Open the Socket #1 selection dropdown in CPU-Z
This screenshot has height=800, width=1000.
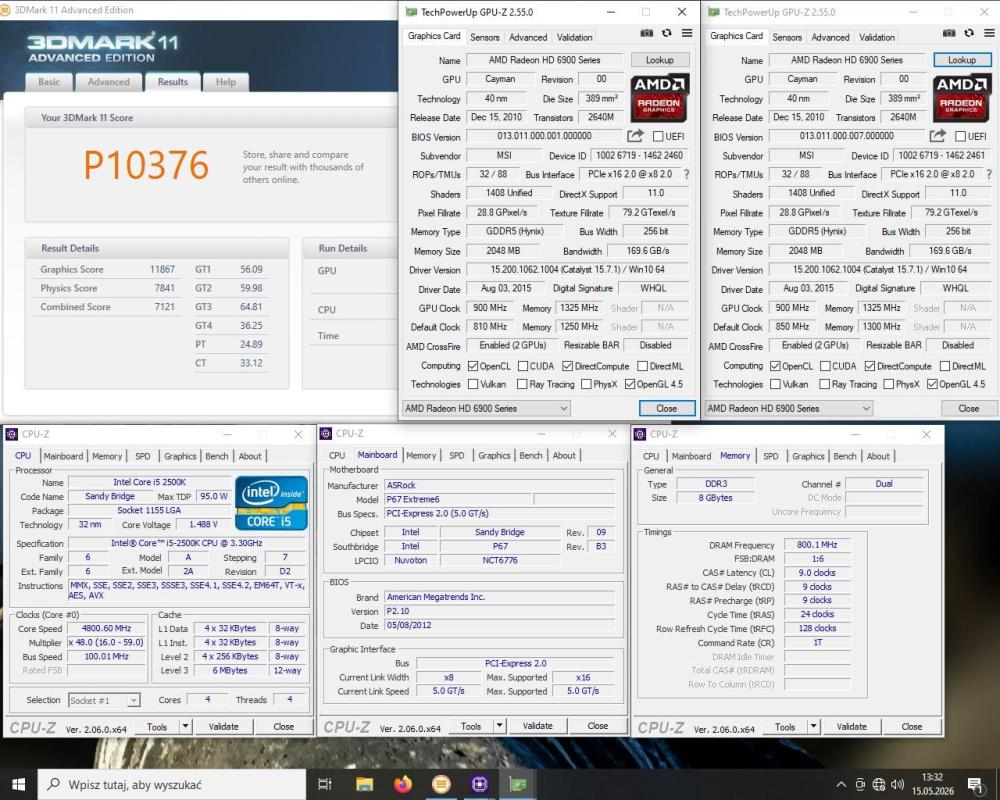click(x=104, y=700)
